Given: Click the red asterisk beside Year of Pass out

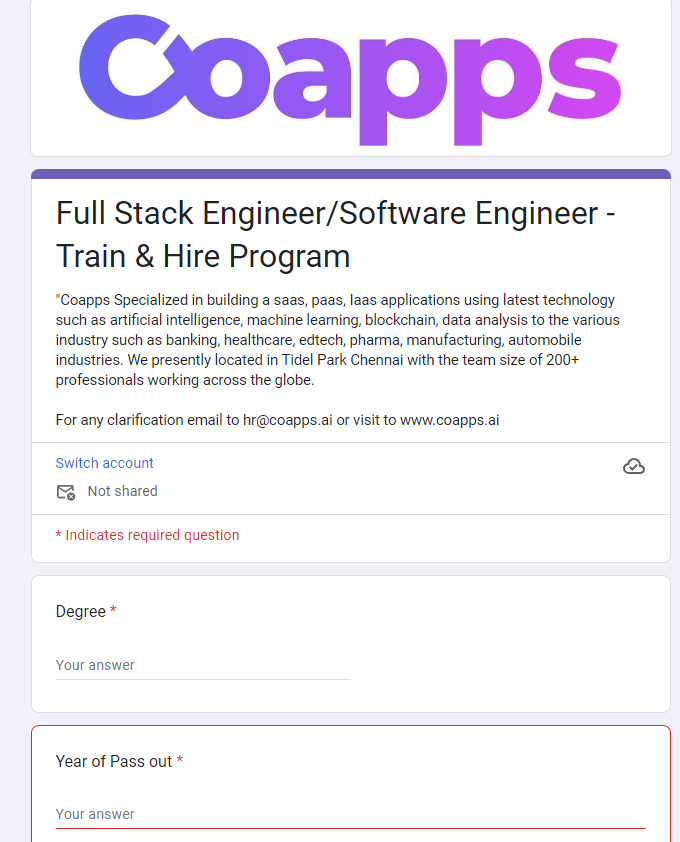Looking at the screenshot, I should tap(180, 760).
